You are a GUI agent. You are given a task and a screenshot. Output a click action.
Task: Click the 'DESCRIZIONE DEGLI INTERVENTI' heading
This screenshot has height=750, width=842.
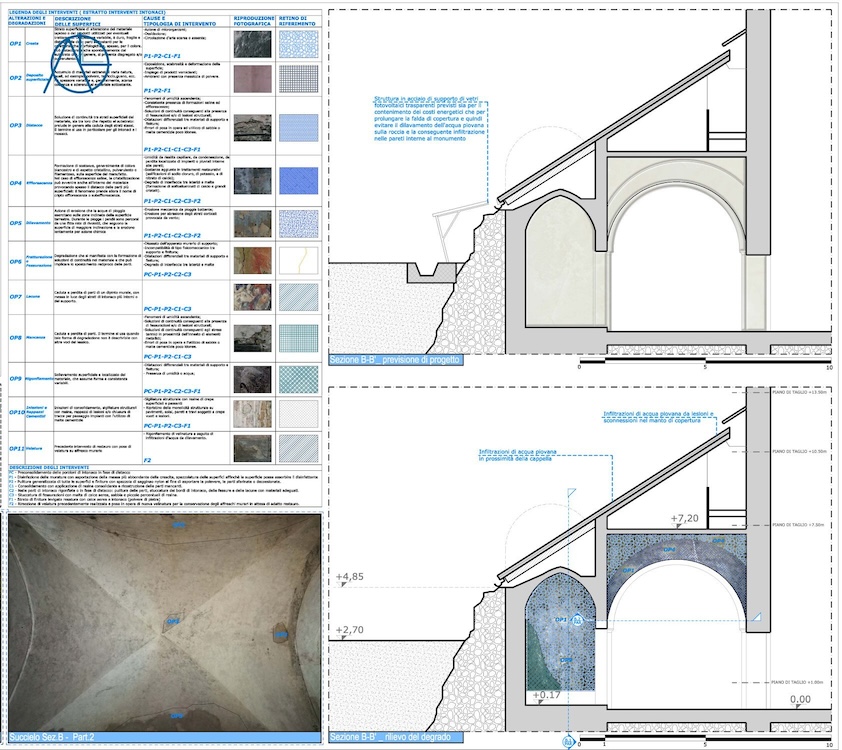50,468
